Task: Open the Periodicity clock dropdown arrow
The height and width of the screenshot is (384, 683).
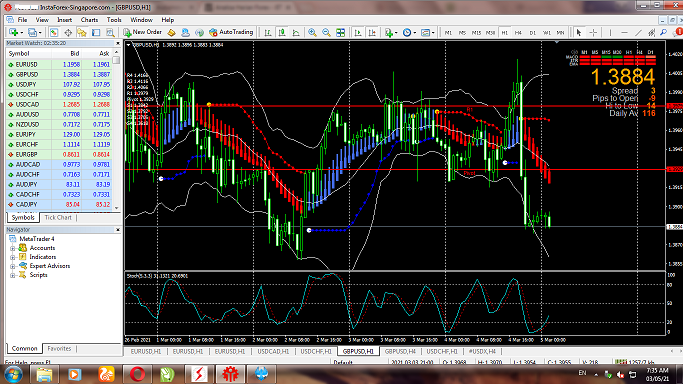Action: pos(414,33)
